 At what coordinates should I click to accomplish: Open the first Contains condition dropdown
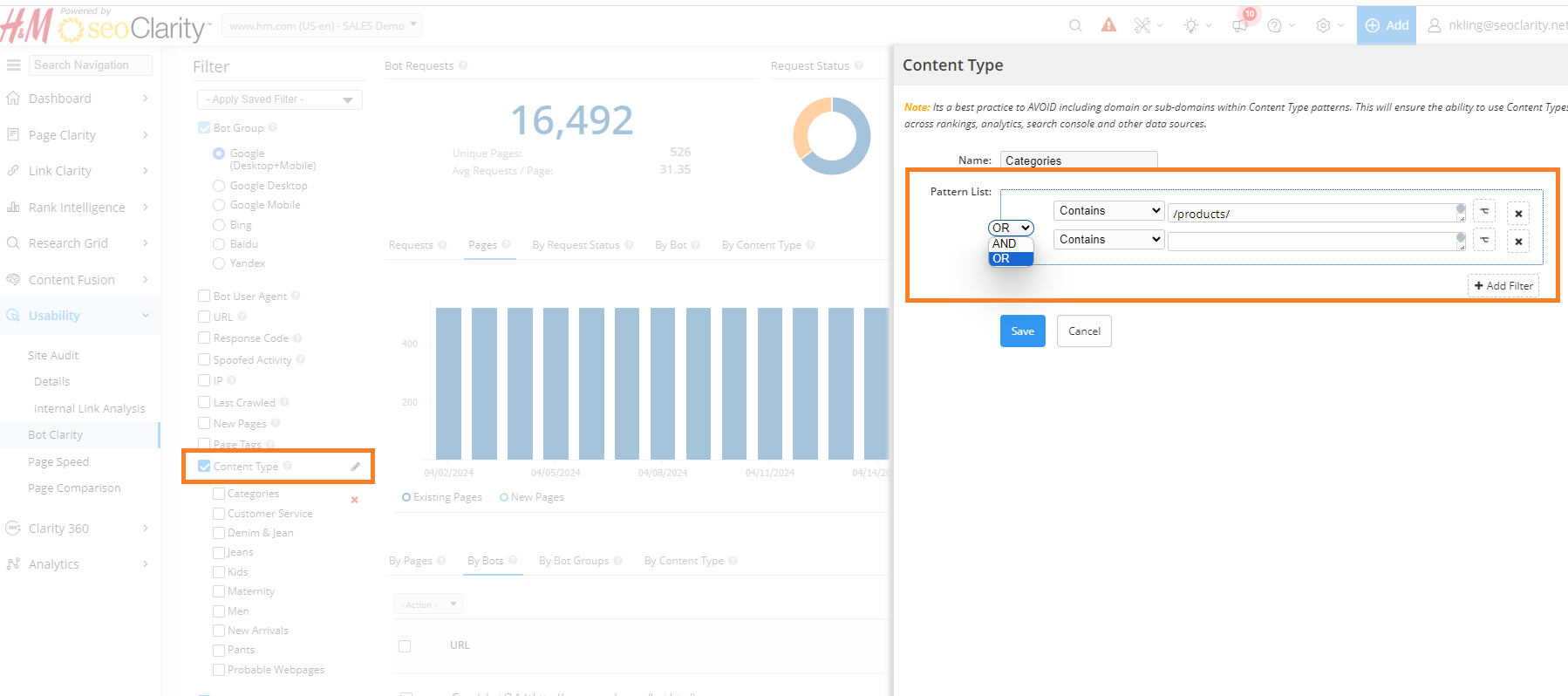point(1108,211)
